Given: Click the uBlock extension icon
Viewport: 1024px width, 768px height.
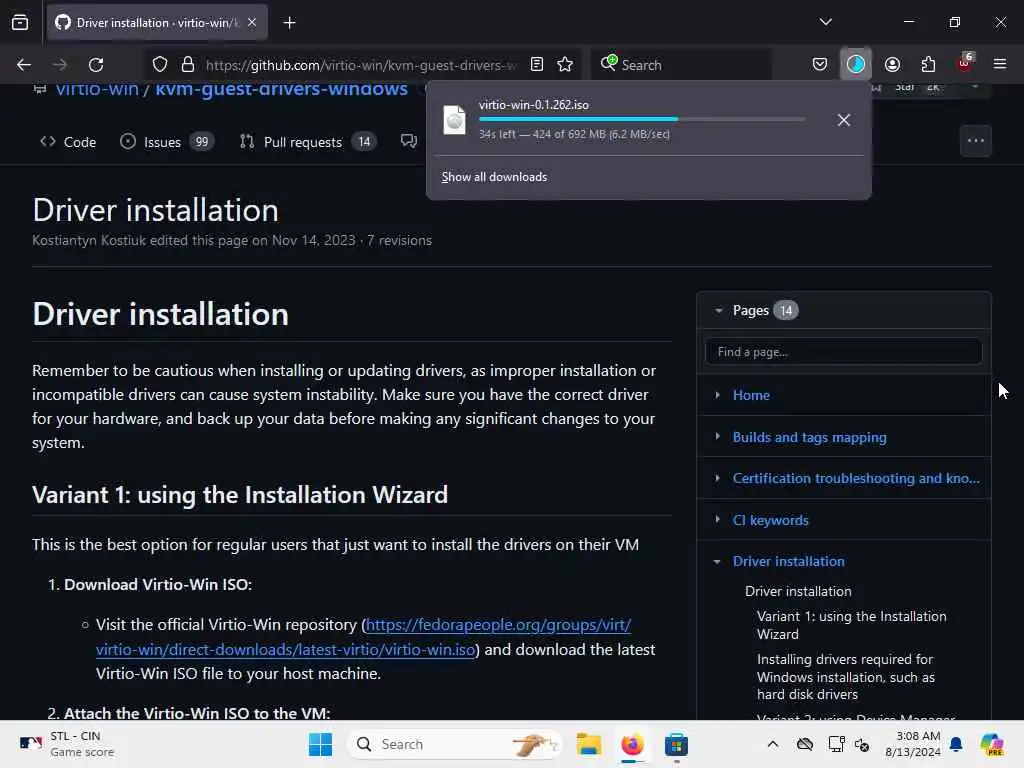Looking at the screenshot, I should 965,63.
